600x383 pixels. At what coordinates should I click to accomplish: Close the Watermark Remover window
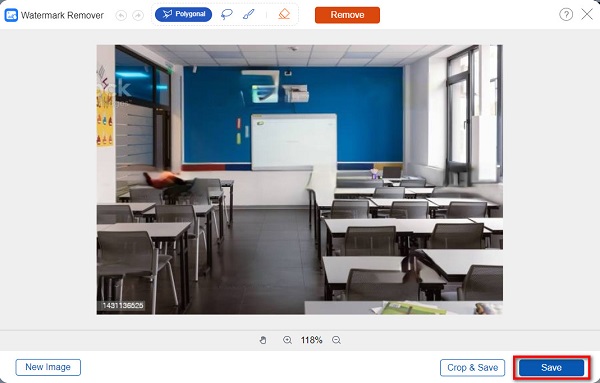tap(587, 15)
